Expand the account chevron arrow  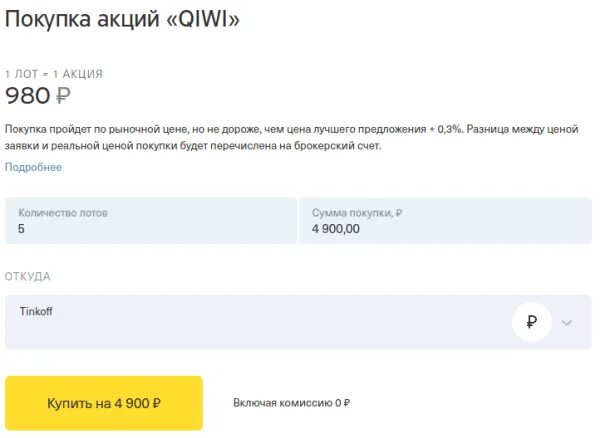[x=567, y=323]
